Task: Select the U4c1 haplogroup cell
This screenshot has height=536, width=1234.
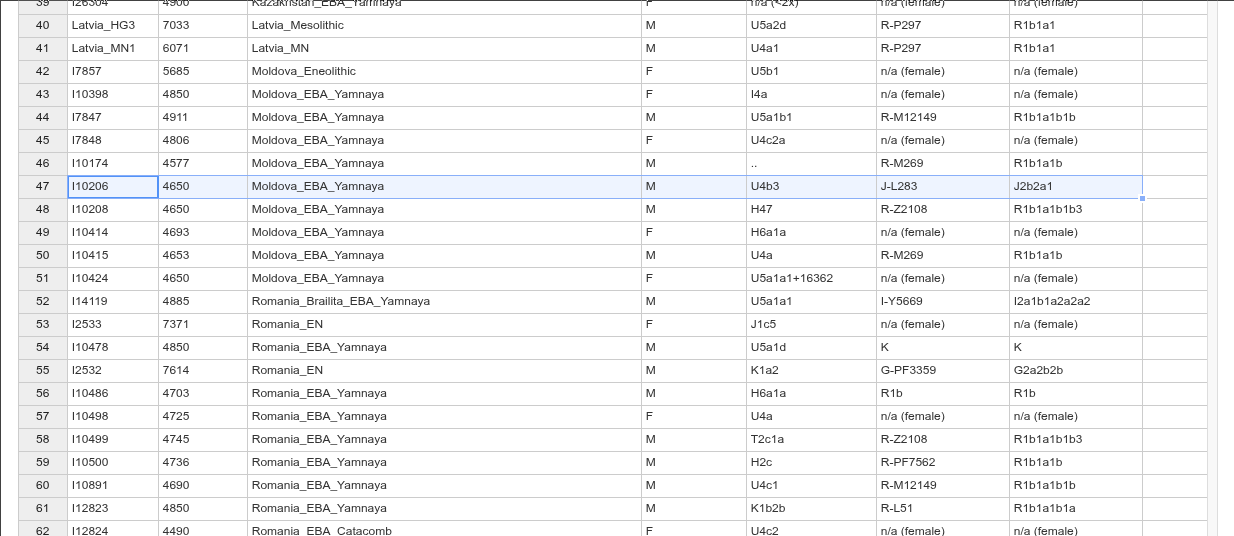Action: click(811, 485)
